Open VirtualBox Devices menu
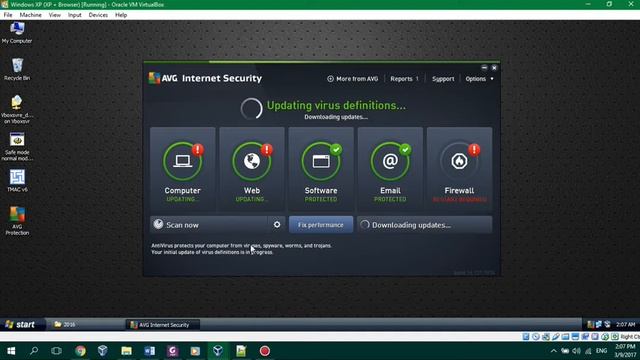640x360 pixels. pyautogui.click(x=98, y=15)
